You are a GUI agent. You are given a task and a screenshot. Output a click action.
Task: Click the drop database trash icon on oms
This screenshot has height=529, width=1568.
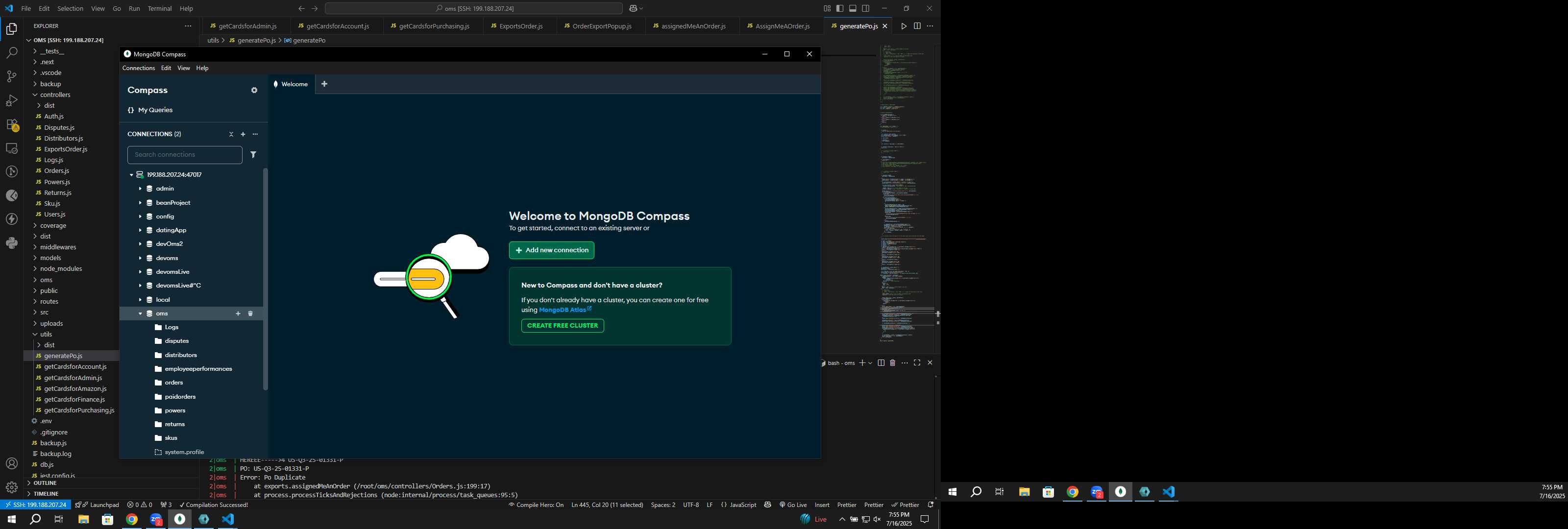250,313
